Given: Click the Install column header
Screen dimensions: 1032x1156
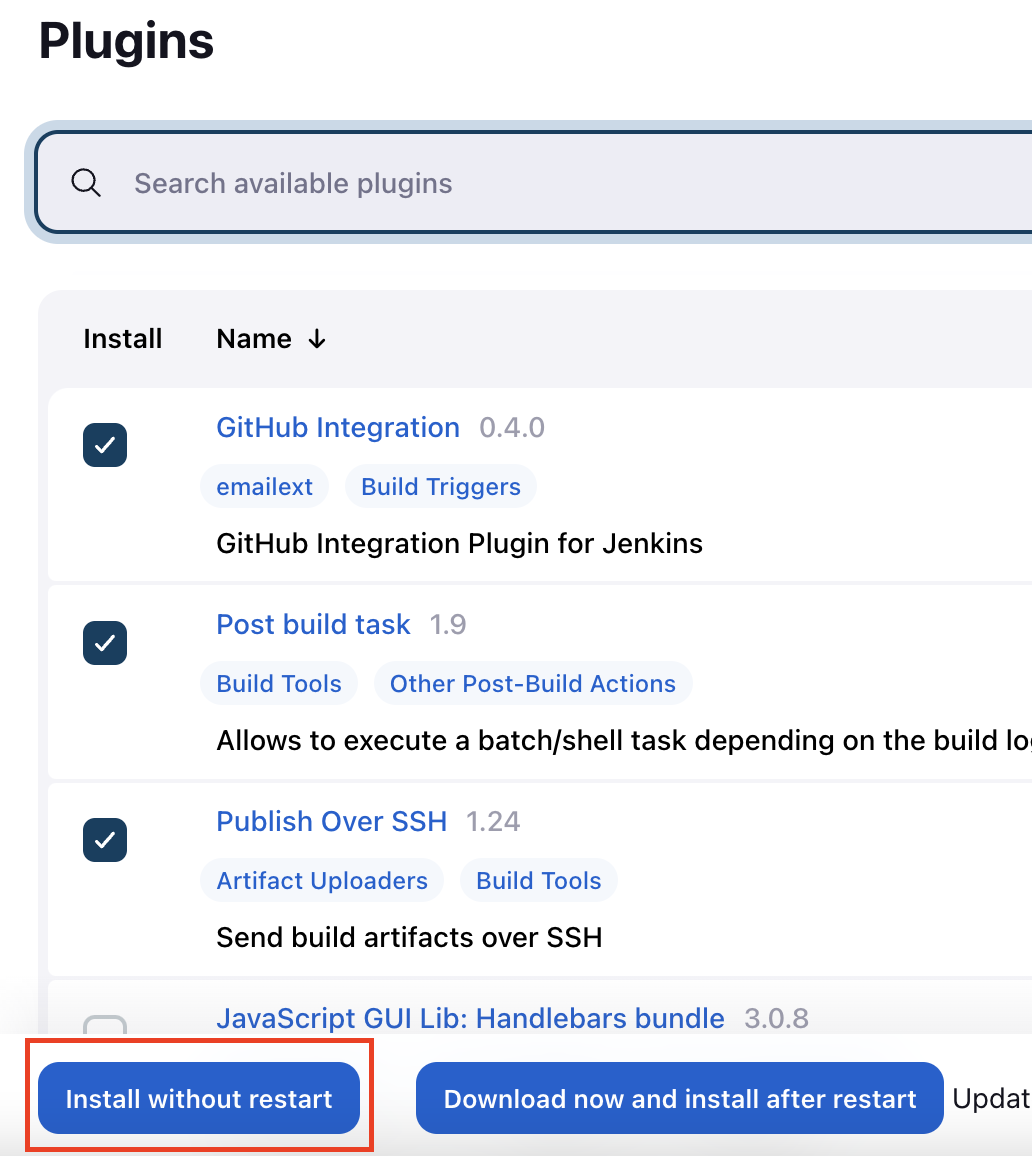Looking at the screenshot, I should pyautogui.click(x=122, y=339).
